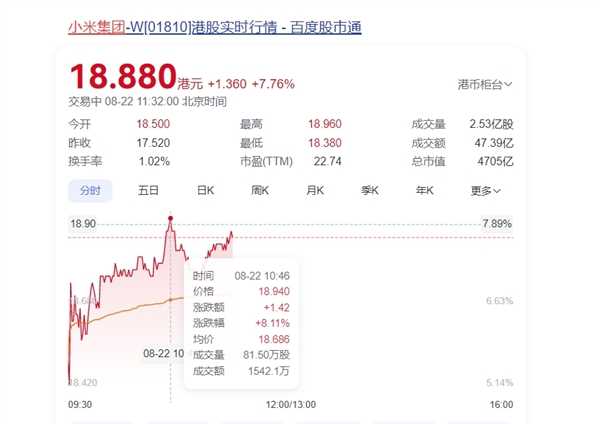Click the 5.14% axis label

tap(499, 383)
